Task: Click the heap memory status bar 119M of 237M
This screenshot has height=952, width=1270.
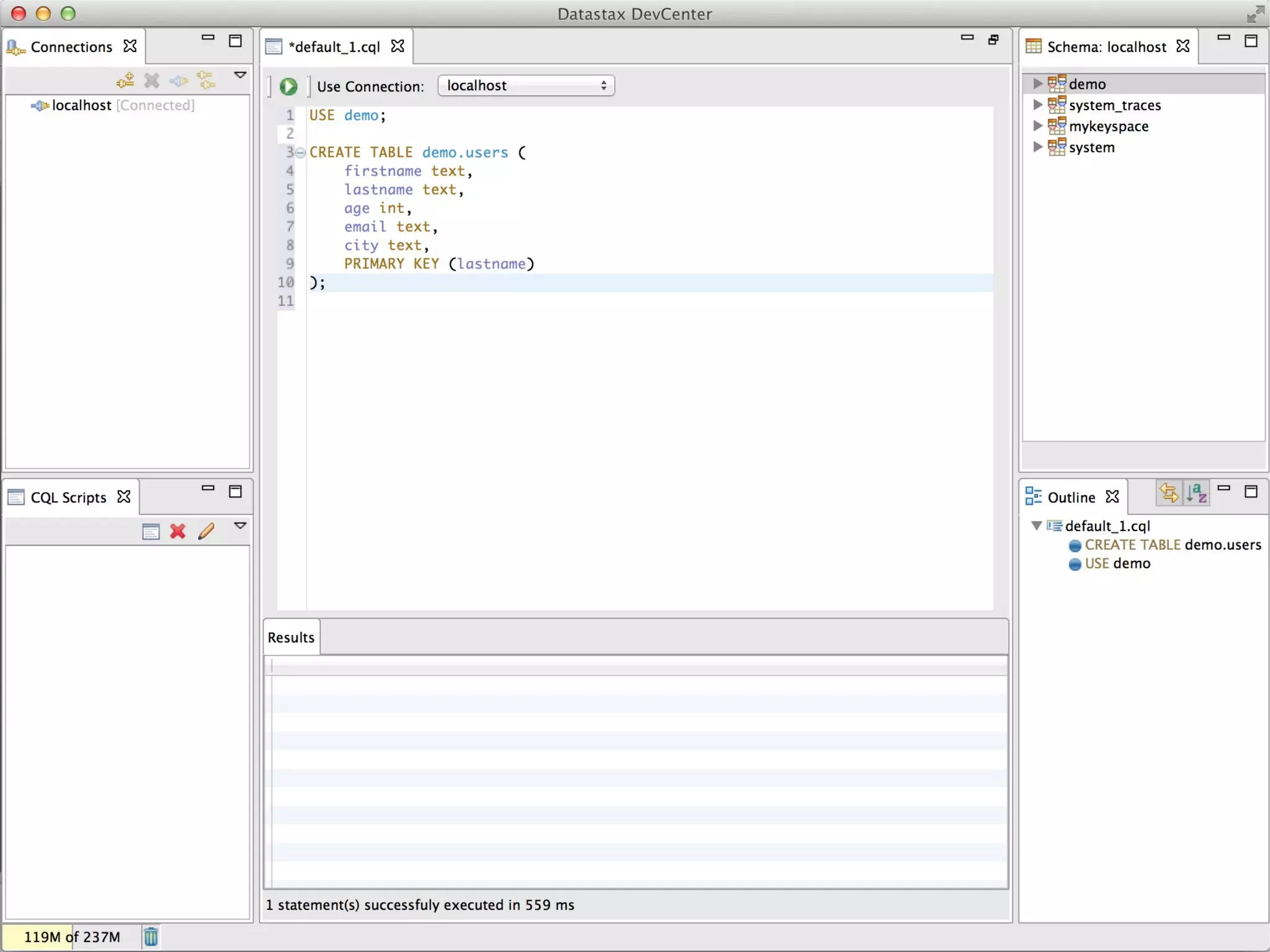Action: coord(71,937)
